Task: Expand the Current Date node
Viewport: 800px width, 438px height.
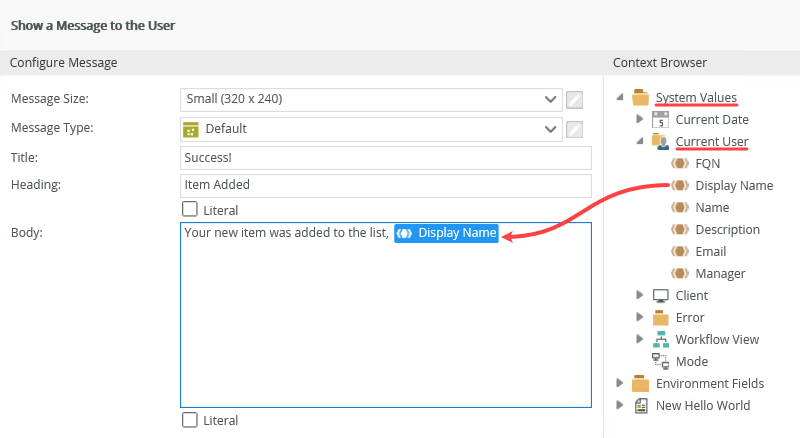Action: (x=640, y=119)
